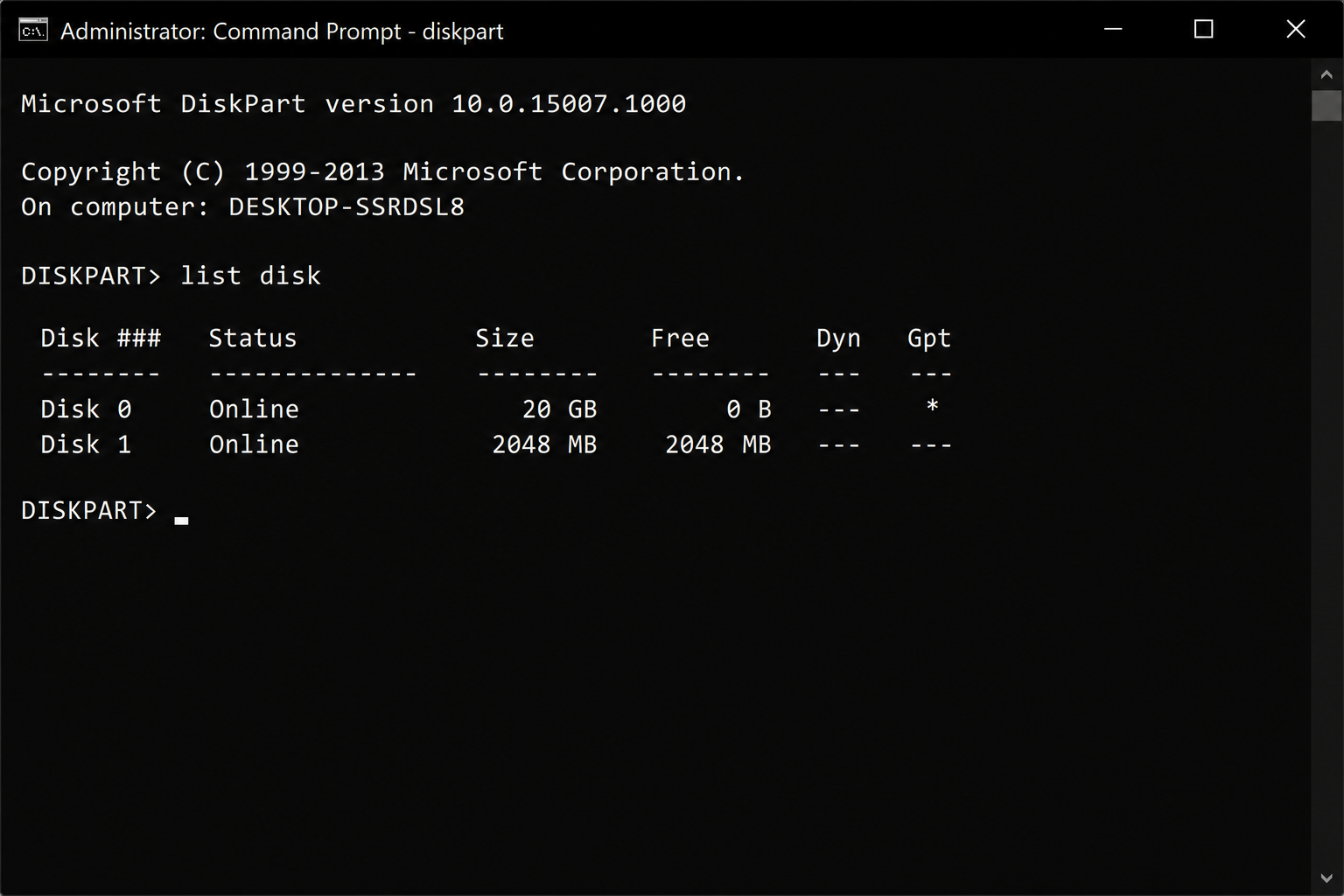
Task: Click the computer name 'DESKTOP-SSRDSL8'
Action: point(346,207)
